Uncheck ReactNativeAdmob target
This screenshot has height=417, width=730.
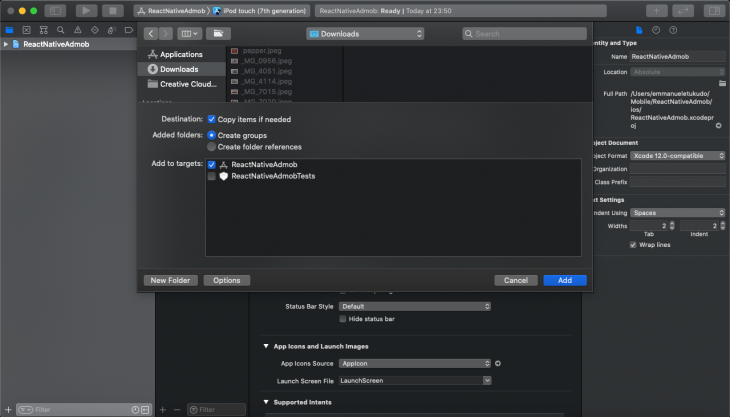[211, 165]
